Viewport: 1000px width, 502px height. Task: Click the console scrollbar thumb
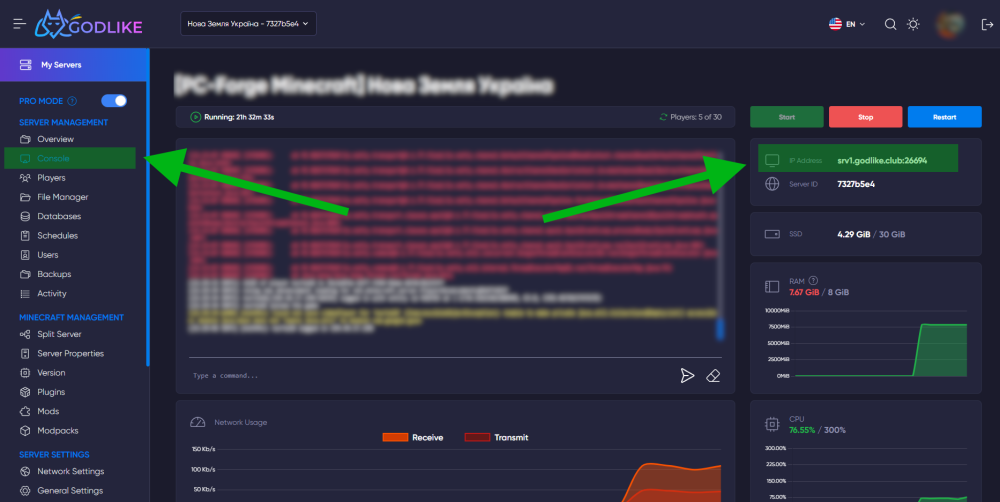tap(720, 330)
